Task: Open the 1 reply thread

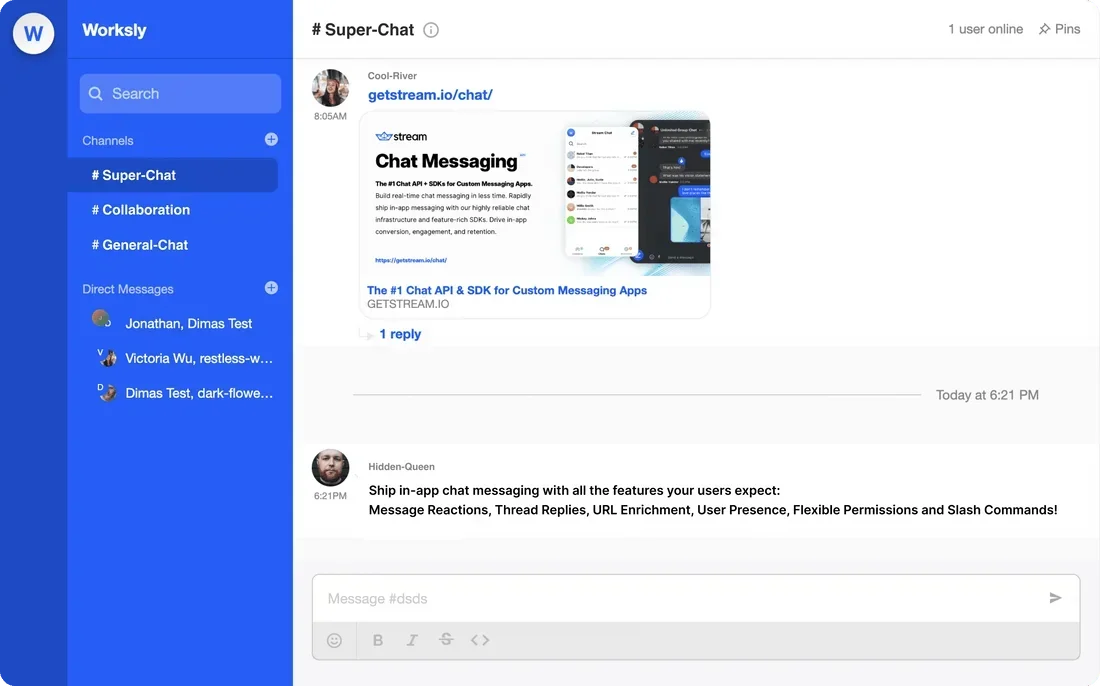Action: tap(400, 333)
